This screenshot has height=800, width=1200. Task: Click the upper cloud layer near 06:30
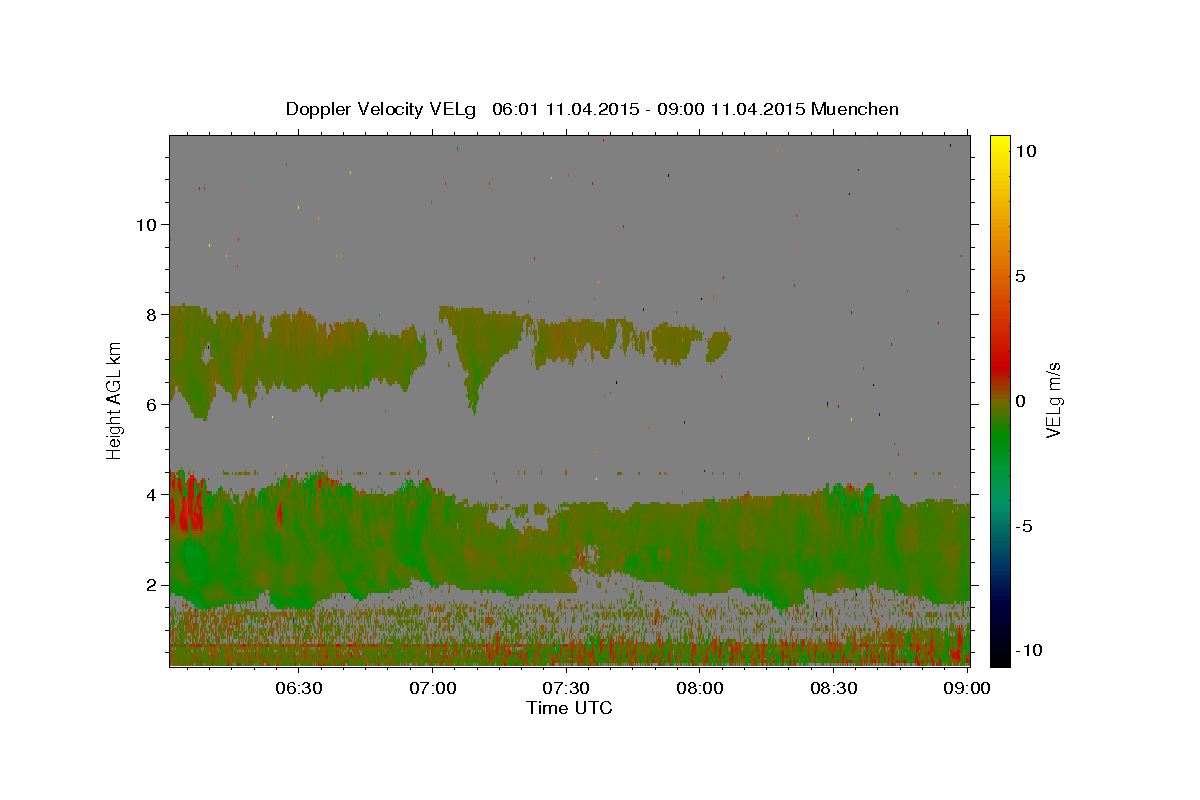click(x=298, y=352)
